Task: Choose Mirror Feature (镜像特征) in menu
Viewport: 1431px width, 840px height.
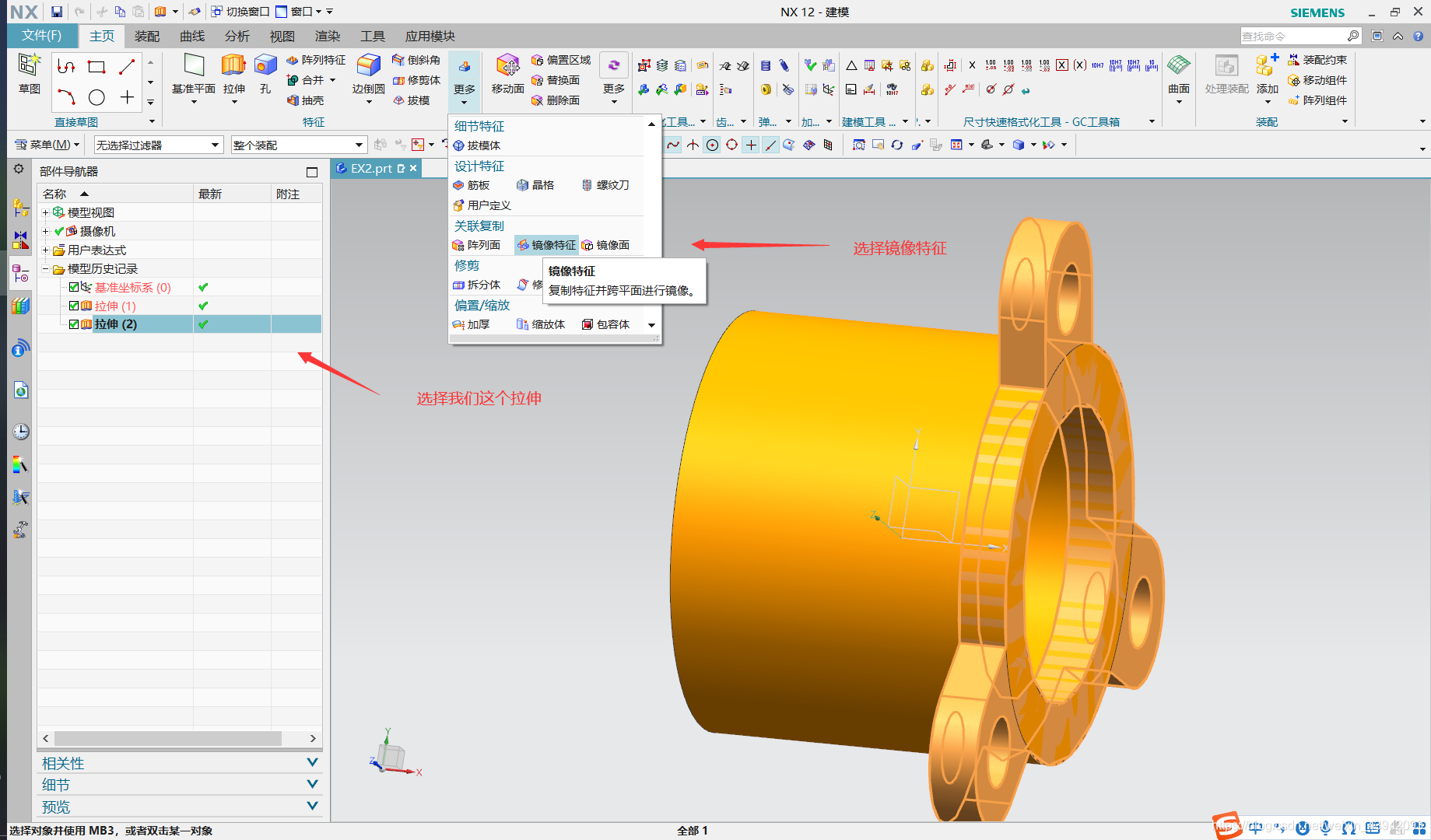Action: [x=546, y=245]
